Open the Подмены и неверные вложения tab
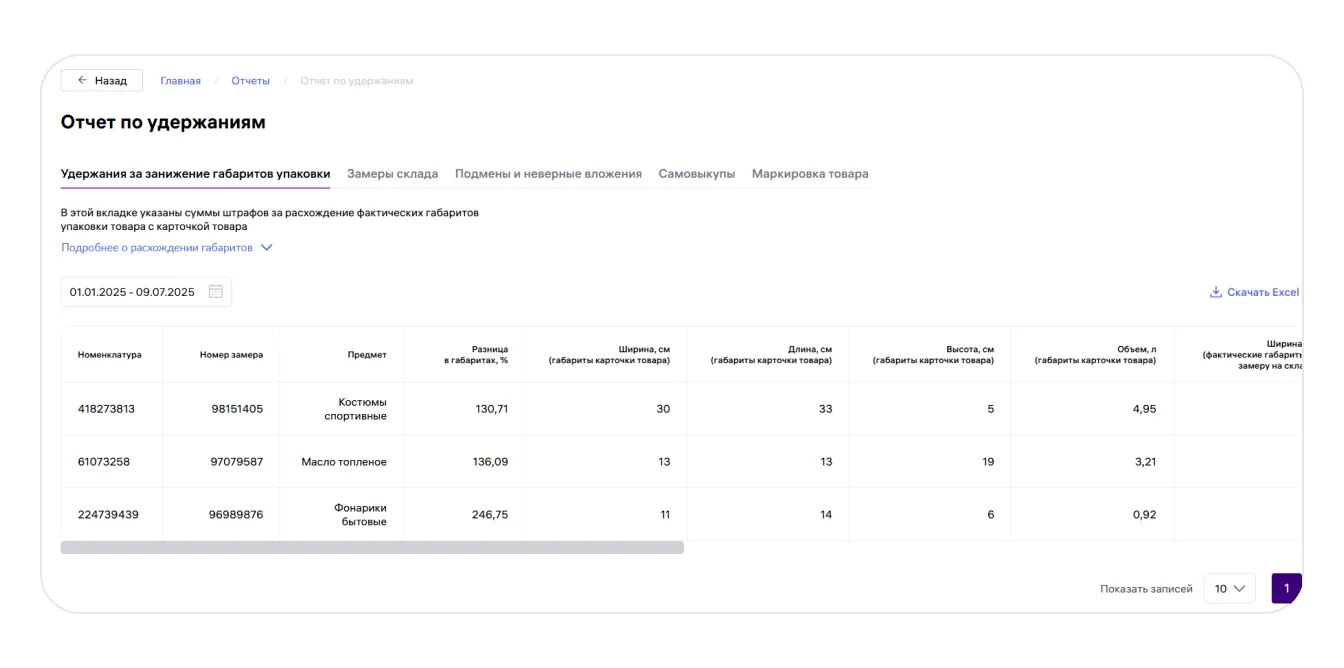Image resolution: width=1344 pixels, height=668 pixels. 548,174
